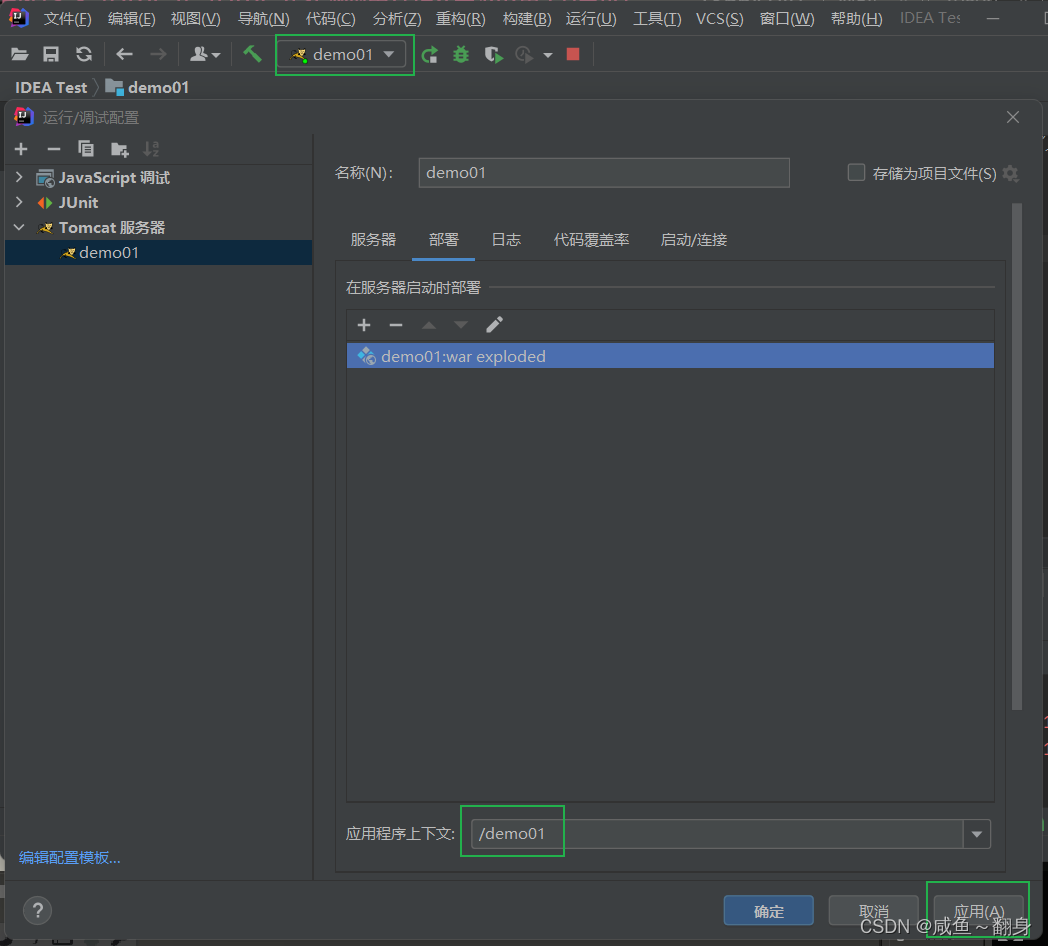Go back with the left arrow icon

coord(124,54)
